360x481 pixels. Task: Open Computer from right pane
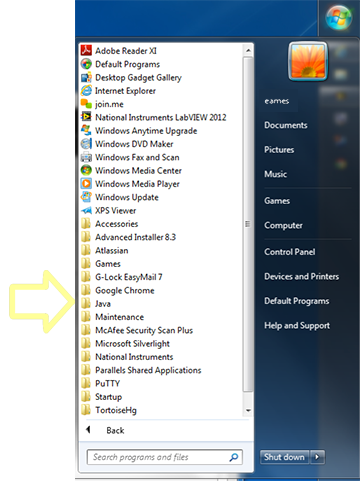(283, 226)
